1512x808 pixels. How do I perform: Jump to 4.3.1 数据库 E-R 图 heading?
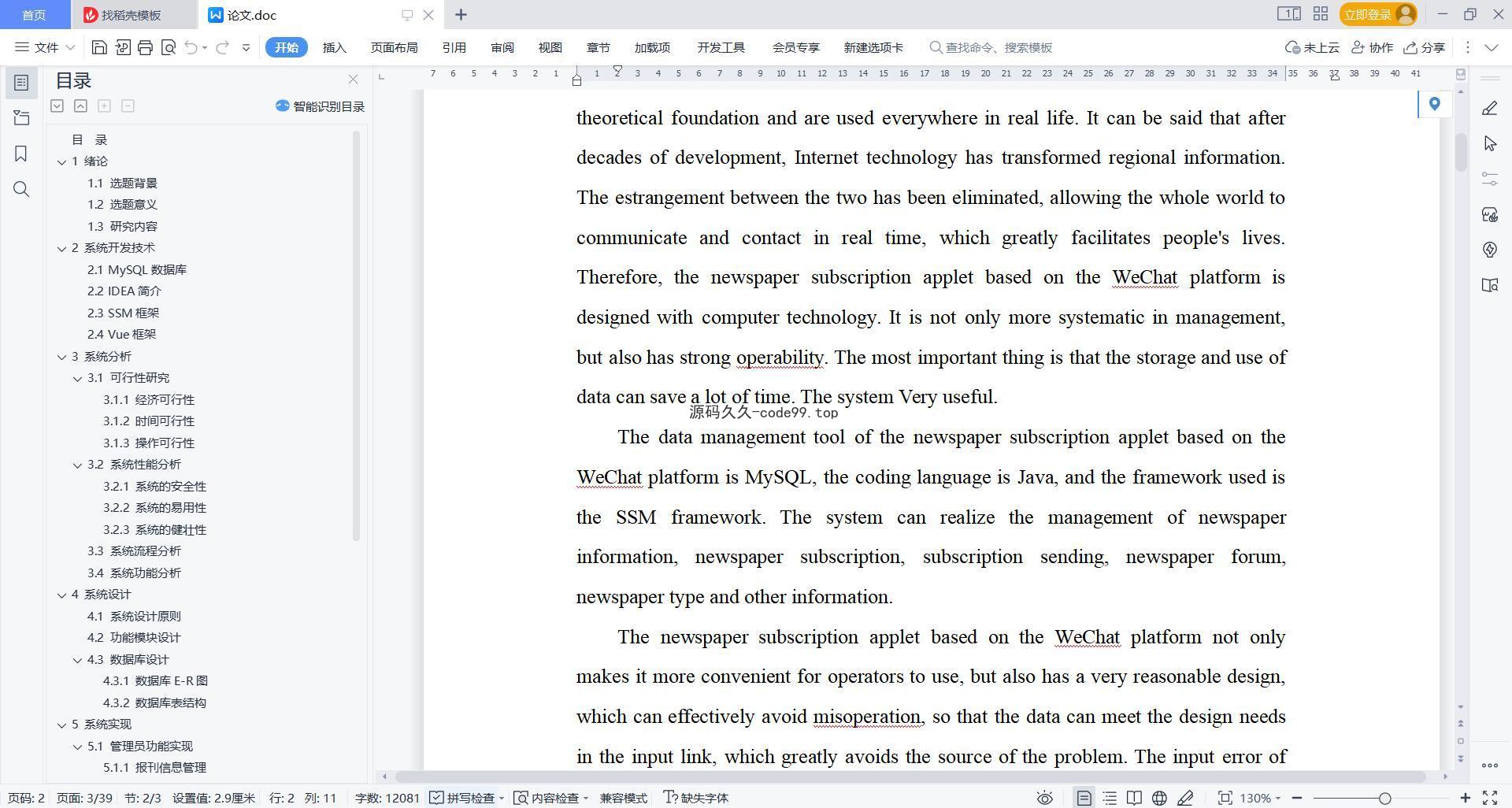point(155,680)
